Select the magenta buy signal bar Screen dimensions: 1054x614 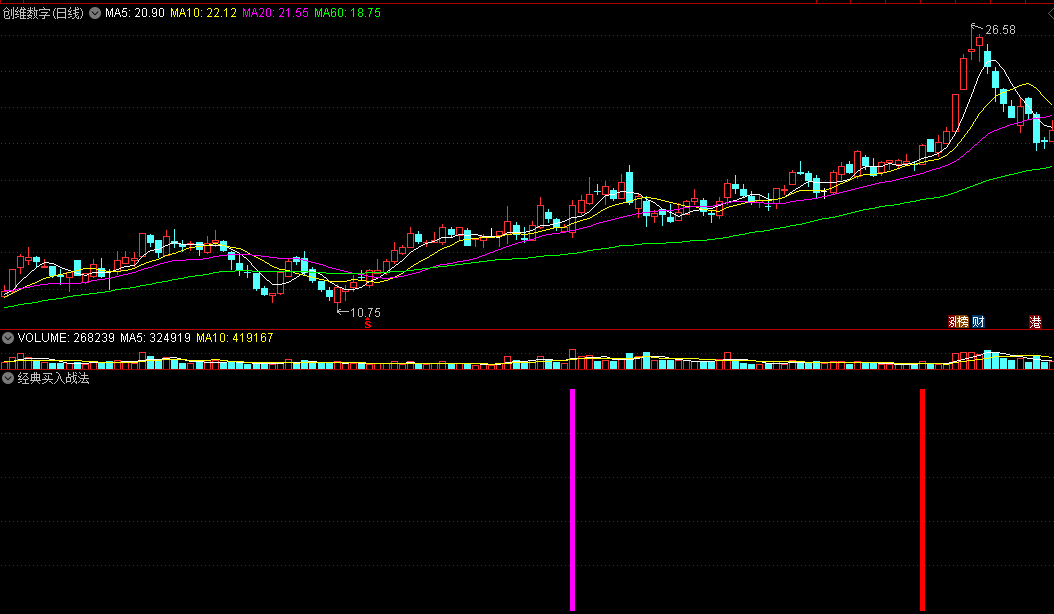coord(573,500)
